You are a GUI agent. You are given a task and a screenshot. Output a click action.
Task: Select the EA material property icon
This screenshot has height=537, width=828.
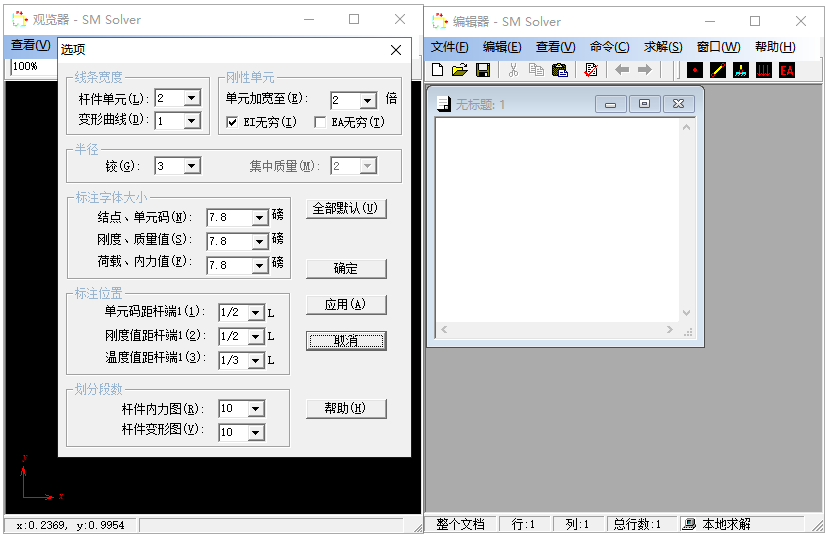pyautogui.click(x=787, y=70)
